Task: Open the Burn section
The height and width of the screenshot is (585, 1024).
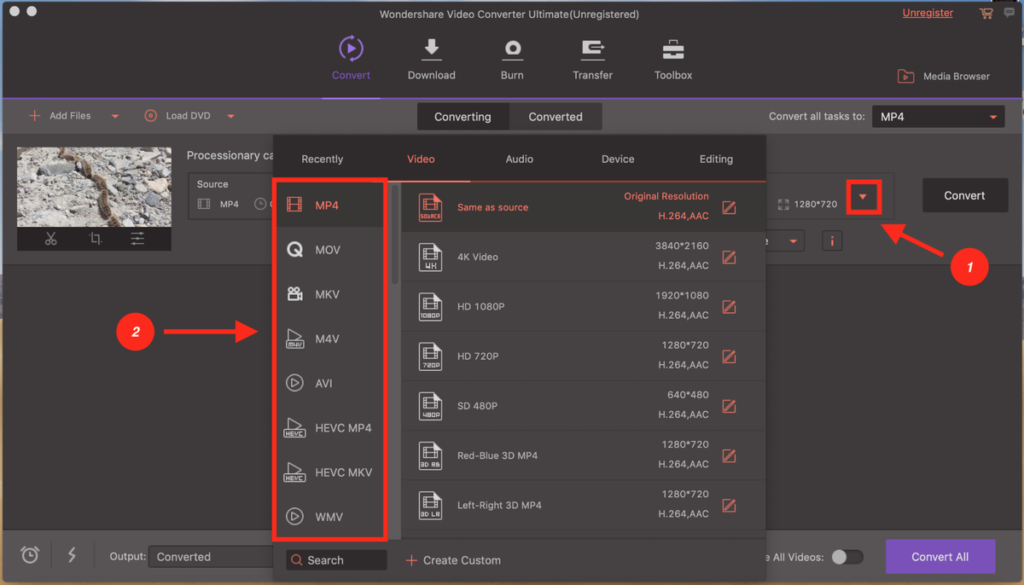Action: [x=512, y=58]
